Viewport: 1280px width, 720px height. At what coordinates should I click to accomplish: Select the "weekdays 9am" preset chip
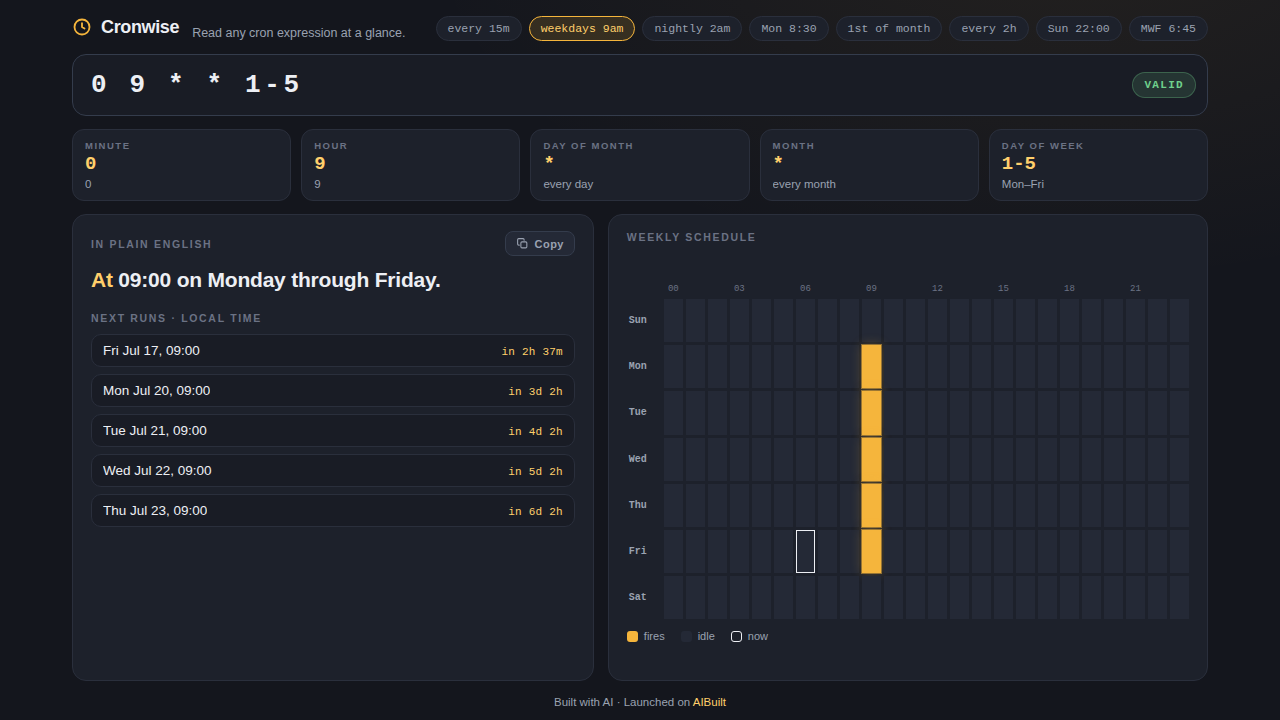(582, 28)
